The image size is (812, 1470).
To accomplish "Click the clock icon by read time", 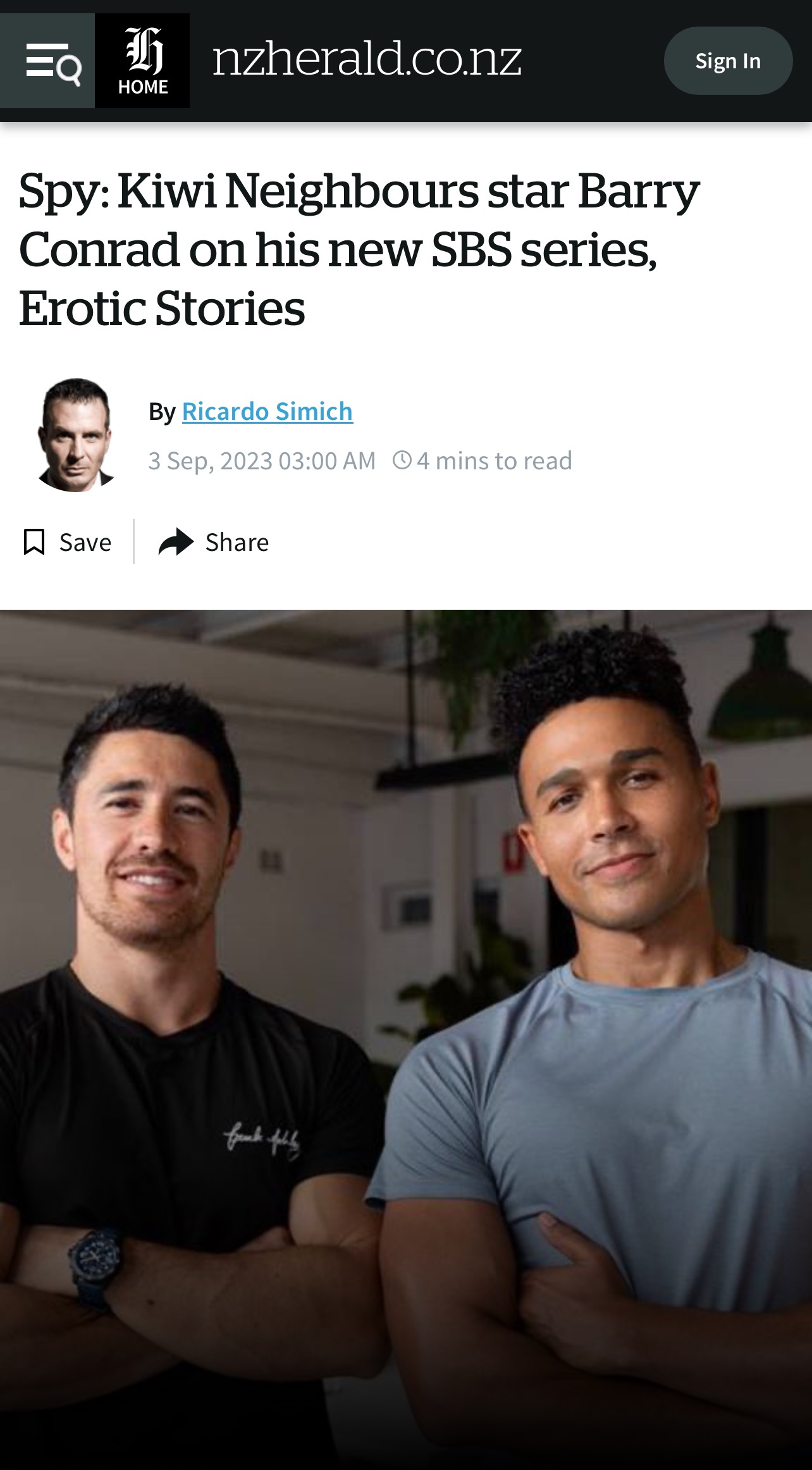I will 402,460.
